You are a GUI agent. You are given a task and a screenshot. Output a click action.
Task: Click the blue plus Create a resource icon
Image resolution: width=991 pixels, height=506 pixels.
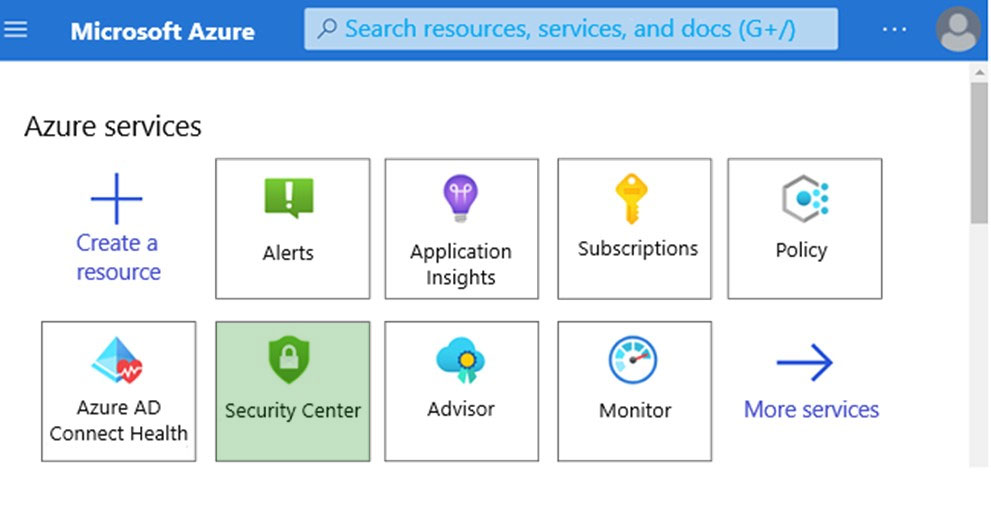click(117, 198)
